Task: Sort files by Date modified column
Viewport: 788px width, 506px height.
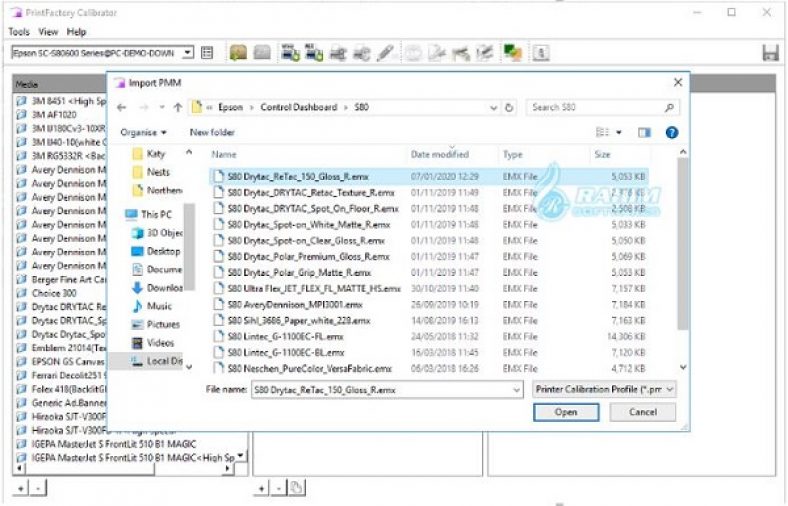Action: [x=440, y=154]
